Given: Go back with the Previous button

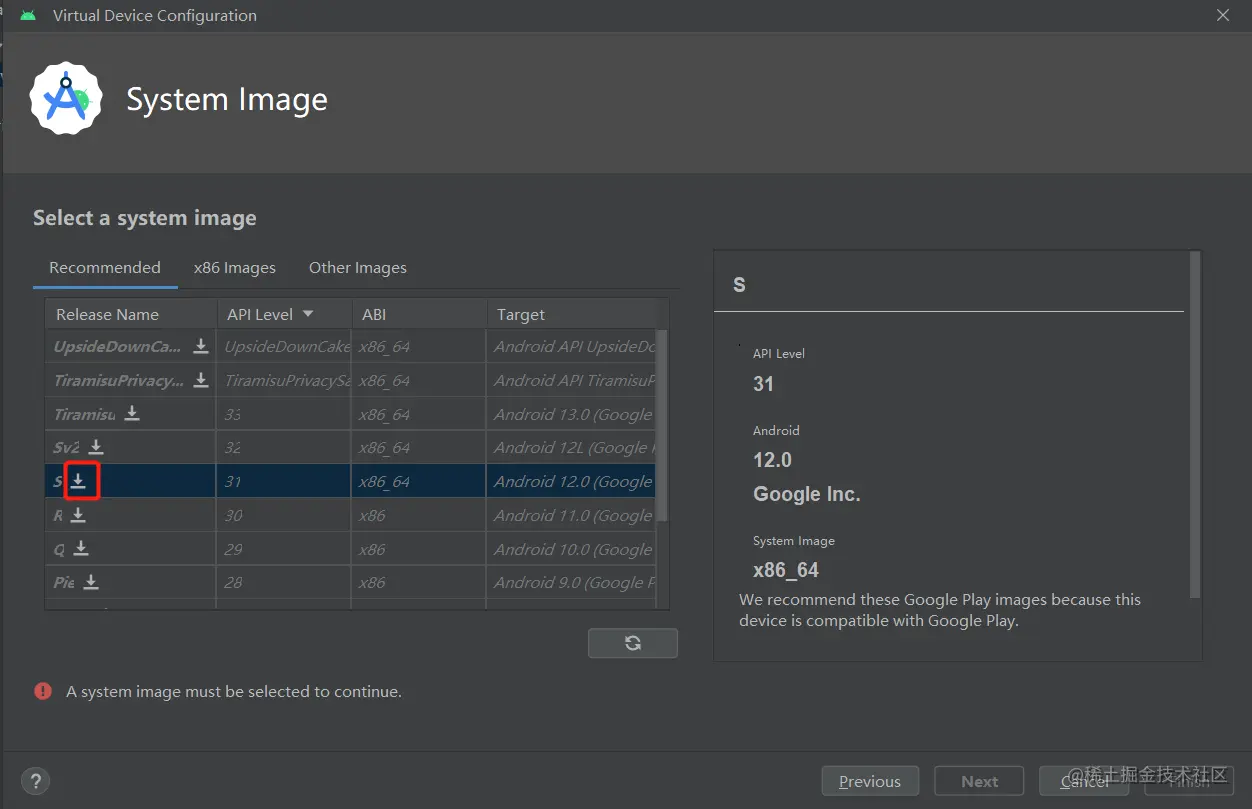Looking at the screenshot, I should [869, 781].
